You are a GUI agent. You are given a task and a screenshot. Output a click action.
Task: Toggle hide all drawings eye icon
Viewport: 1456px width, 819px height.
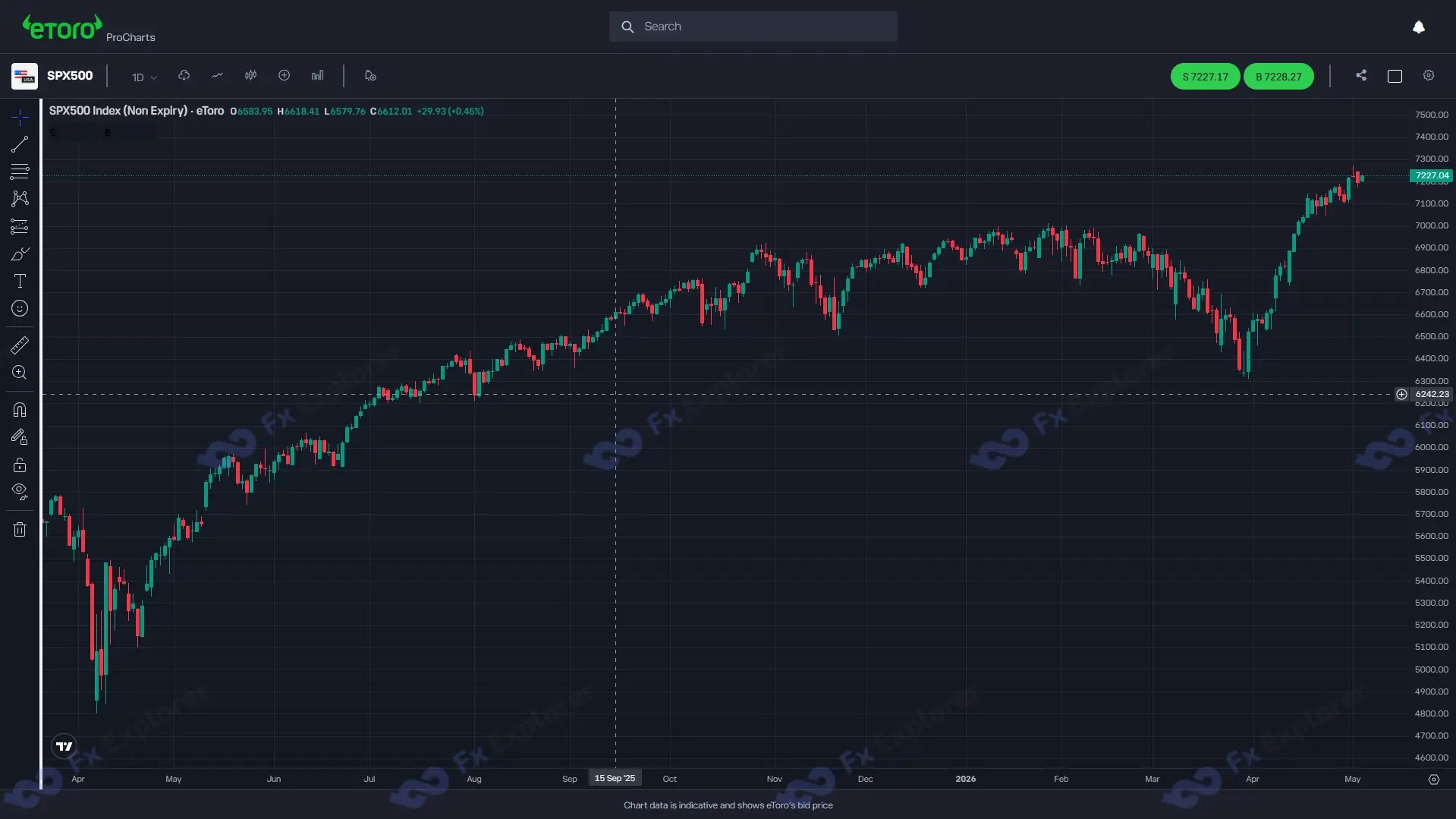[x=20, y=492]
